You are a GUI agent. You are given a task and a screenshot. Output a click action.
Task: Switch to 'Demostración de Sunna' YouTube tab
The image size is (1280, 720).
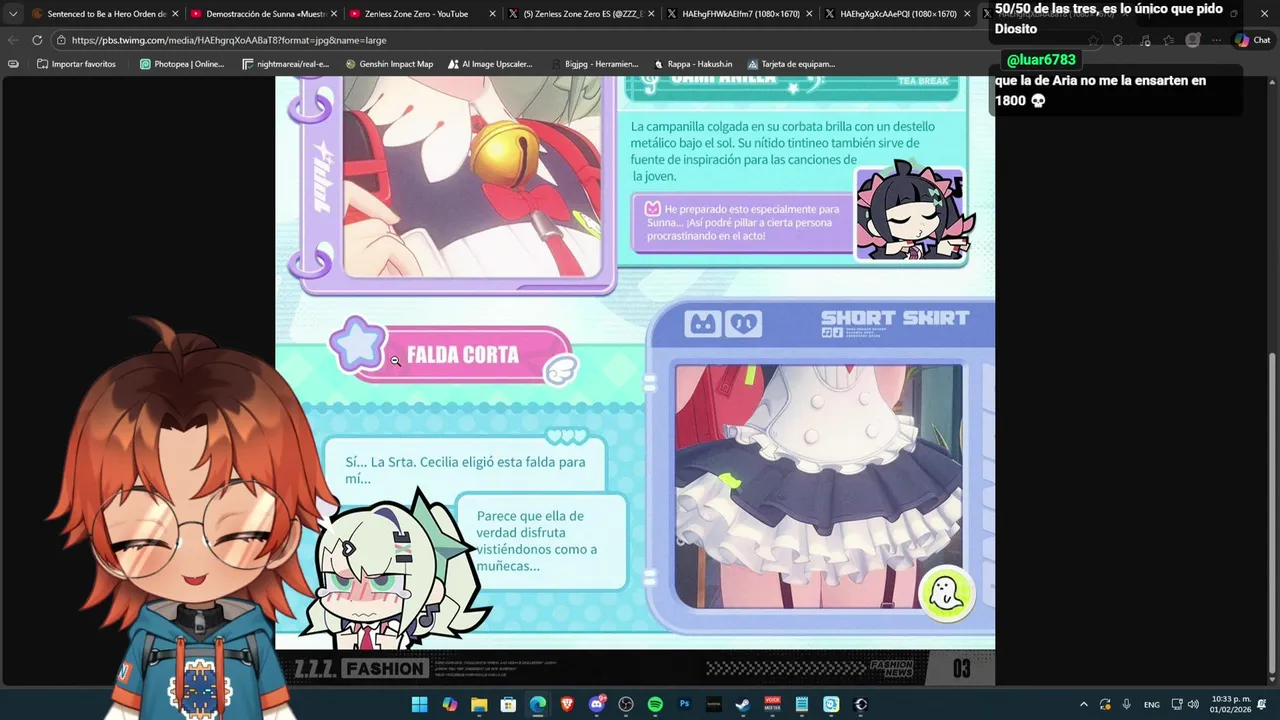tap(264, 14)
